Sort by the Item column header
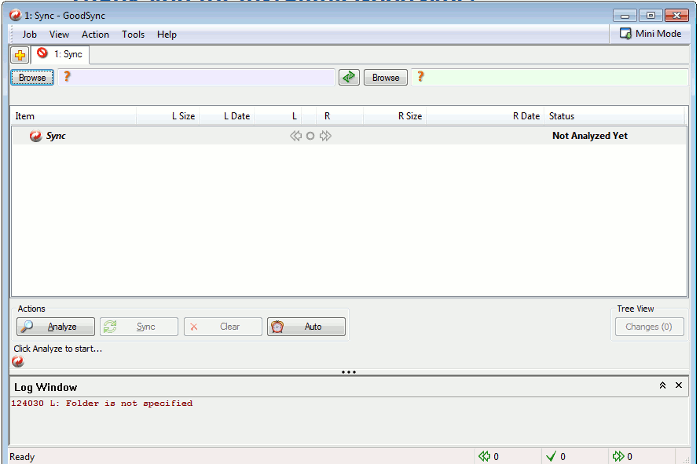Viewport: 700px width, 464px height. 74,116
